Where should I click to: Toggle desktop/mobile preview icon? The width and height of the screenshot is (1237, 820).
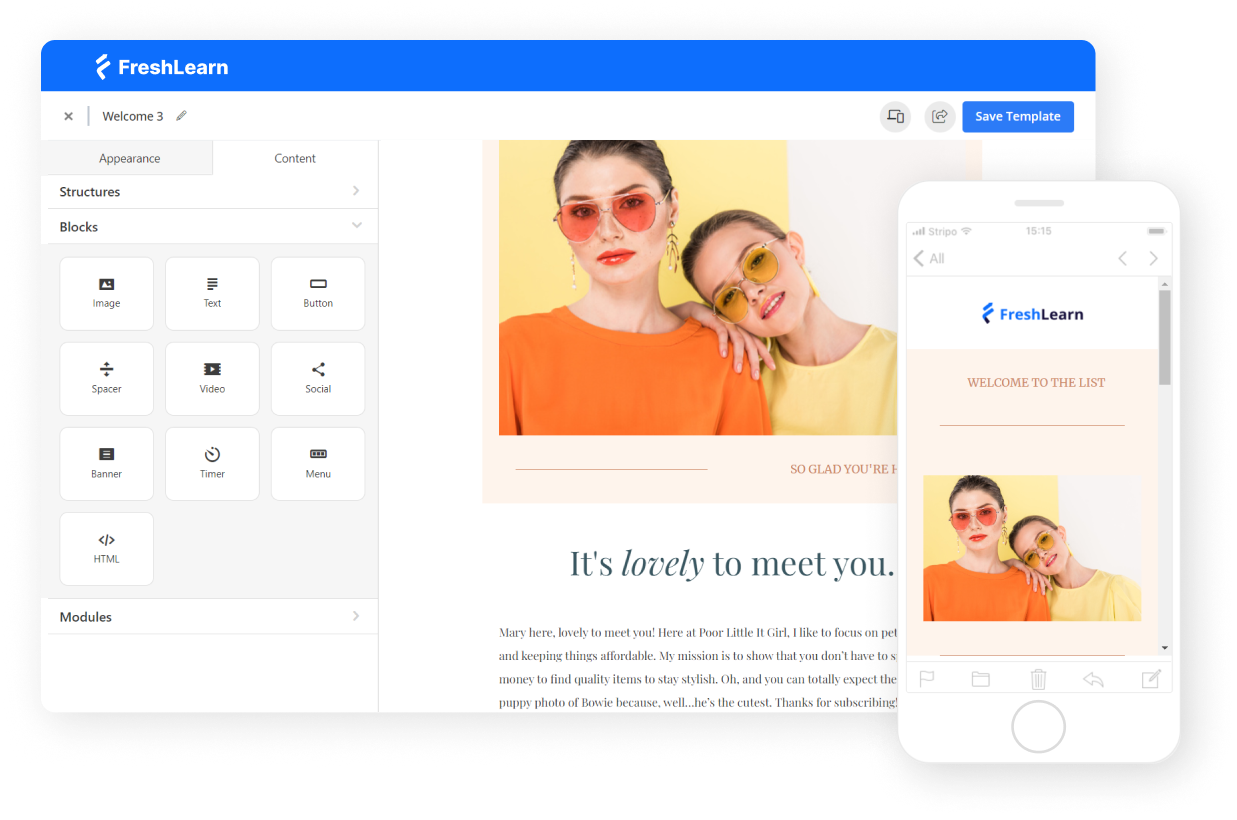tap(895, 116)
